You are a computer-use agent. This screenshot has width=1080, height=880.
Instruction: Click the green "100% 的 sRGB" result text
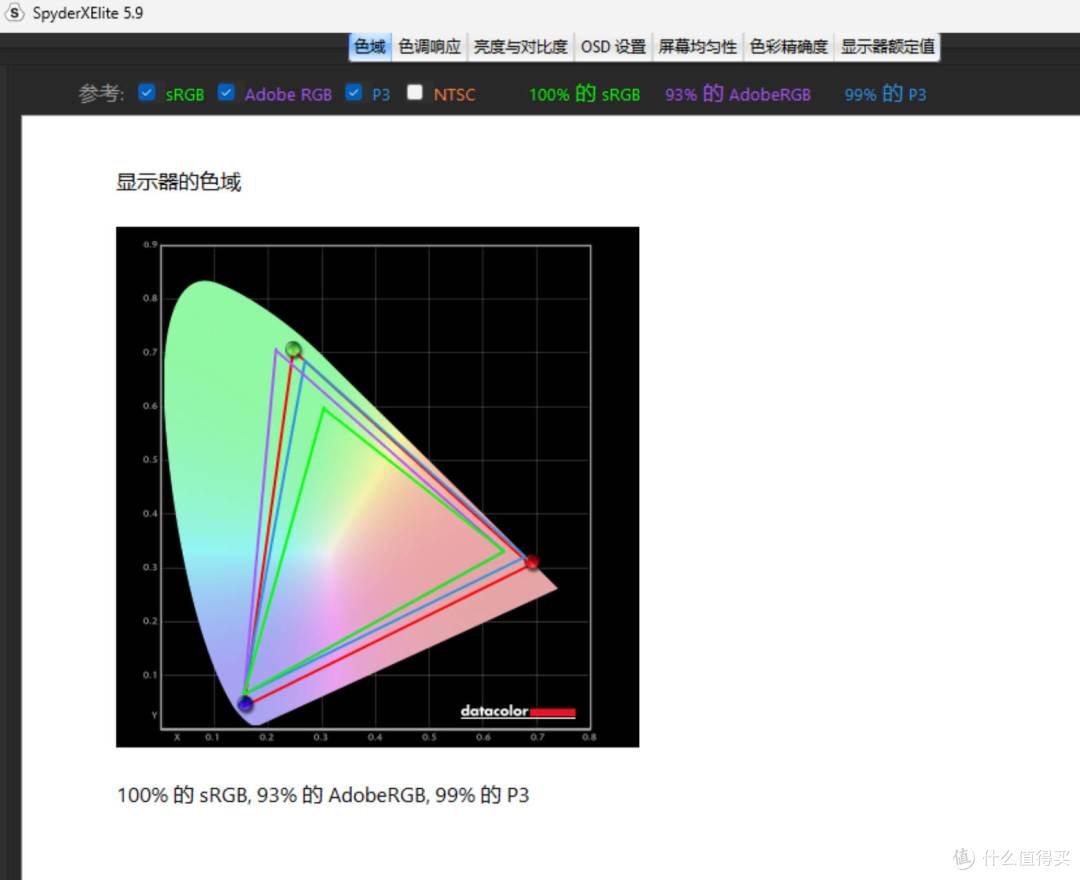click(585, 94)
